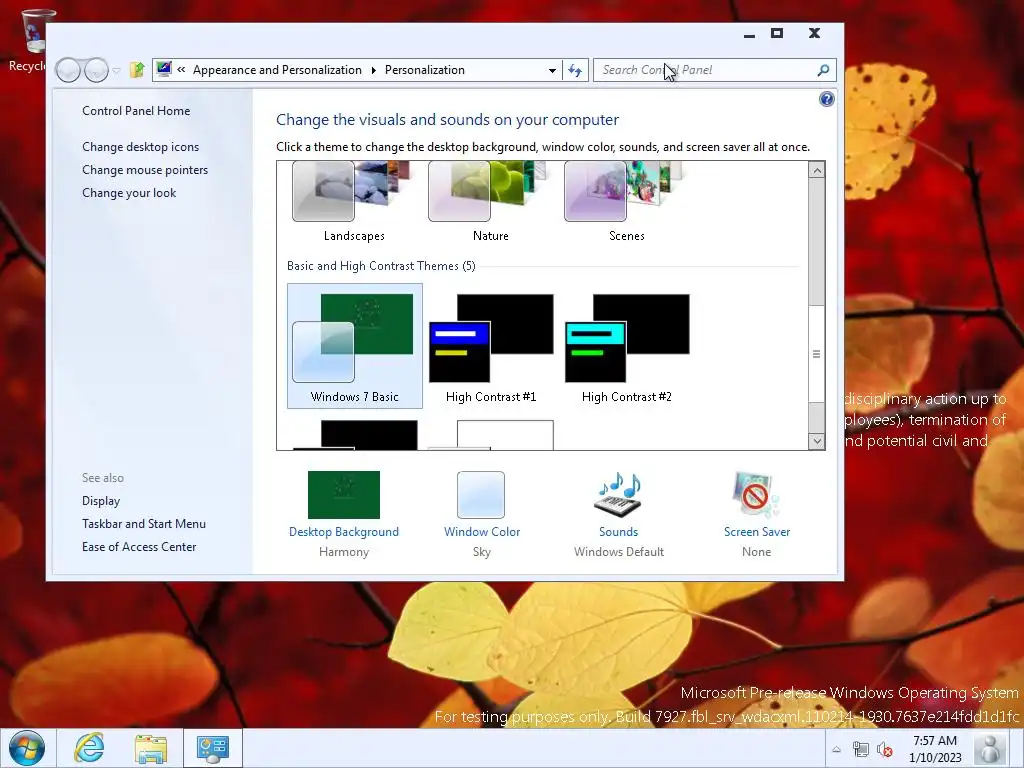
Task: Click the theme list scroll up arrow
Action: click(816, 170)
